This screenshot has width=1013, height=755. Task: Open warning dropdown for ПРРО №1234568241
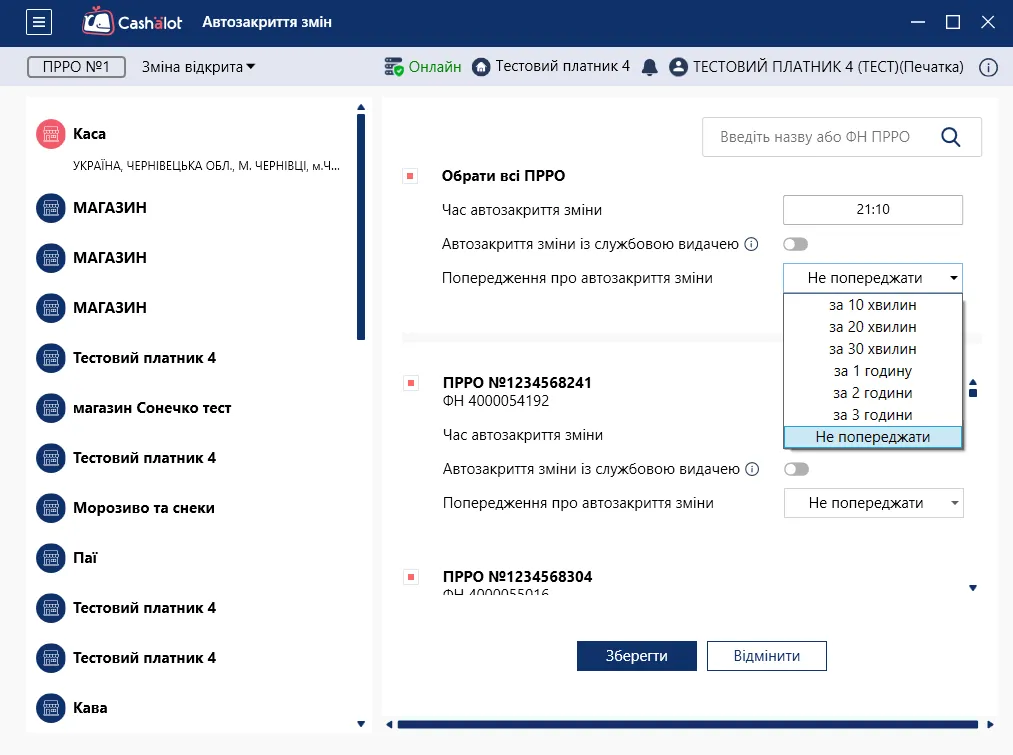(x=873, y=503)
